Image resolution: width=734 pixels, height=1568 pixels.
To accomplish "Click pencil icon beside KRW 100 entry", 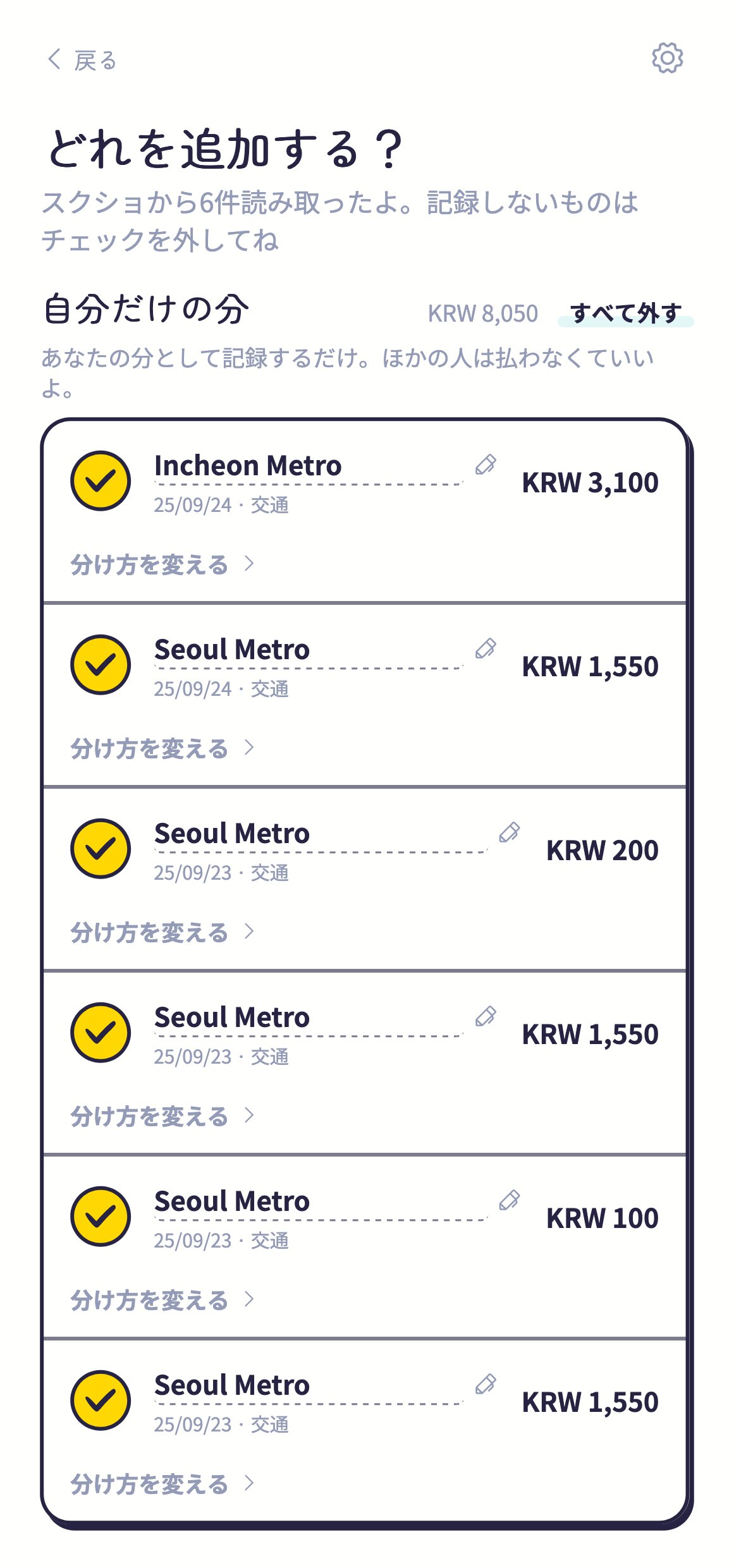I will click(510, 1200).
